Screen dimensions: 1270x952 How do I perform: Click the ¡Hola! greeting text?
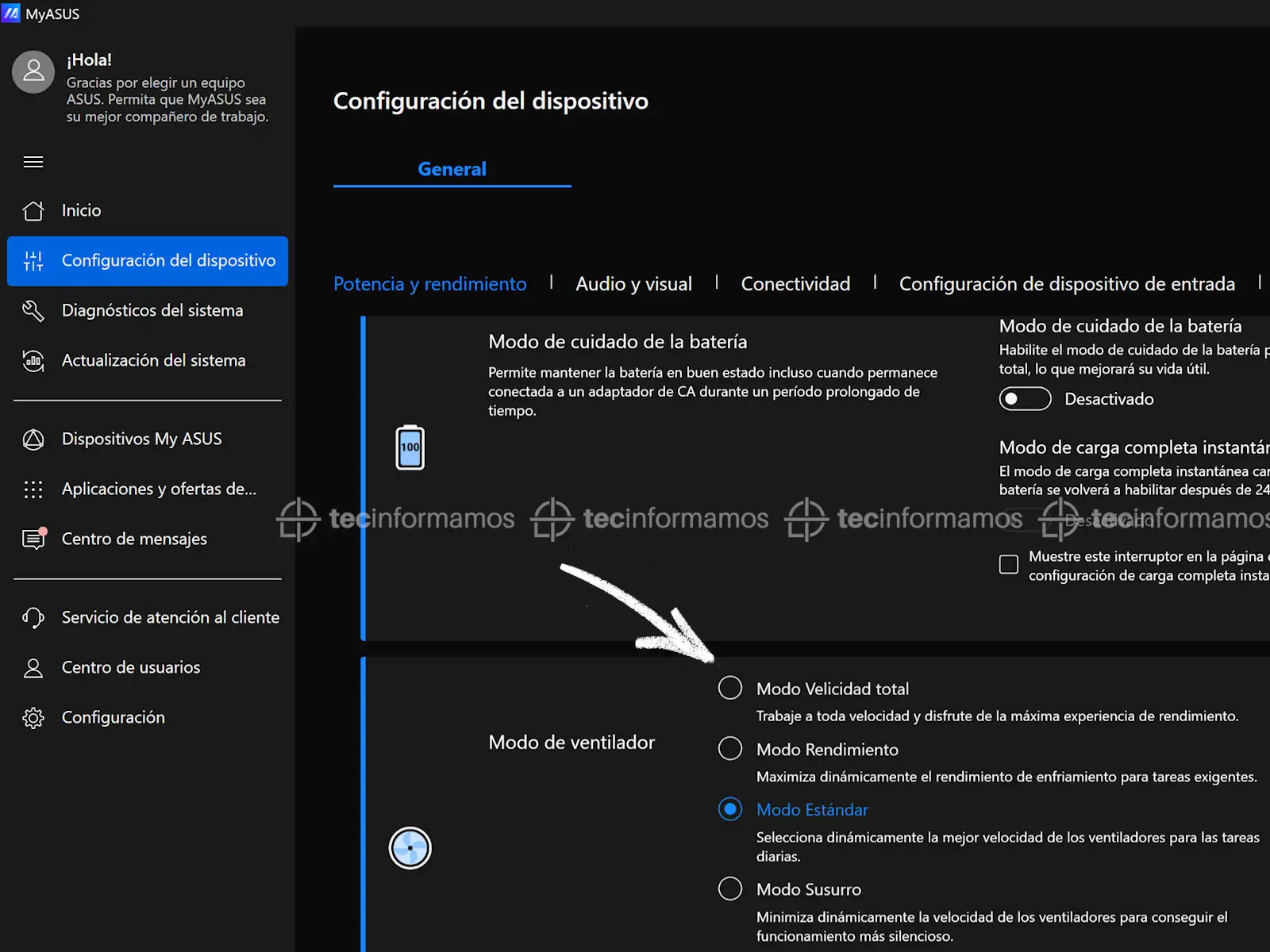[89, 59]
